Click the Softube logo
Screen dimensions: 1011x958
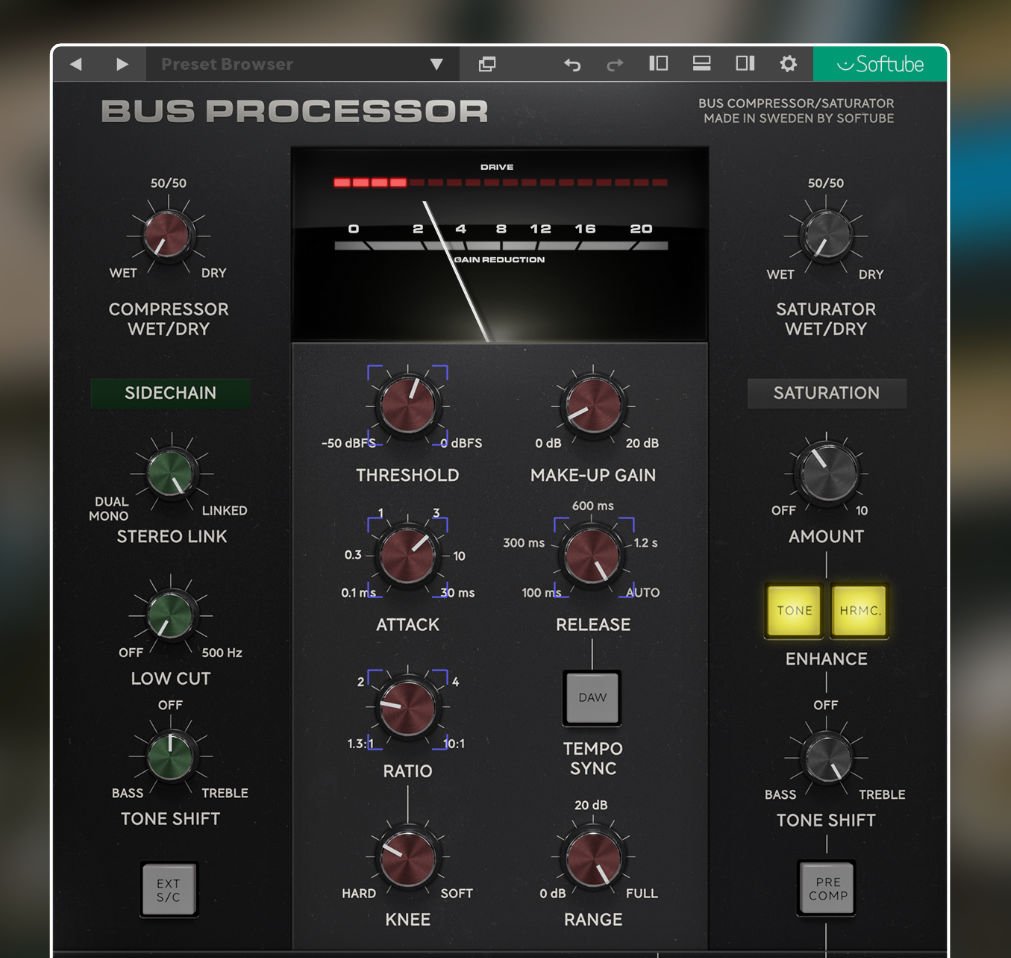(x=879, y=64)
